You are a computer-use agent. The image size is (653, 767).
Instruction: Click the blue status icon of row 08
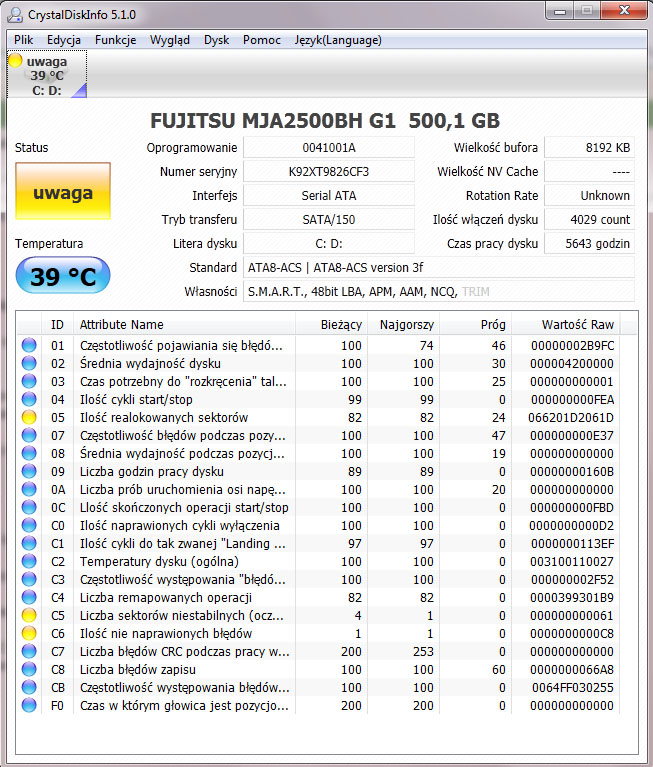[29, 453]
